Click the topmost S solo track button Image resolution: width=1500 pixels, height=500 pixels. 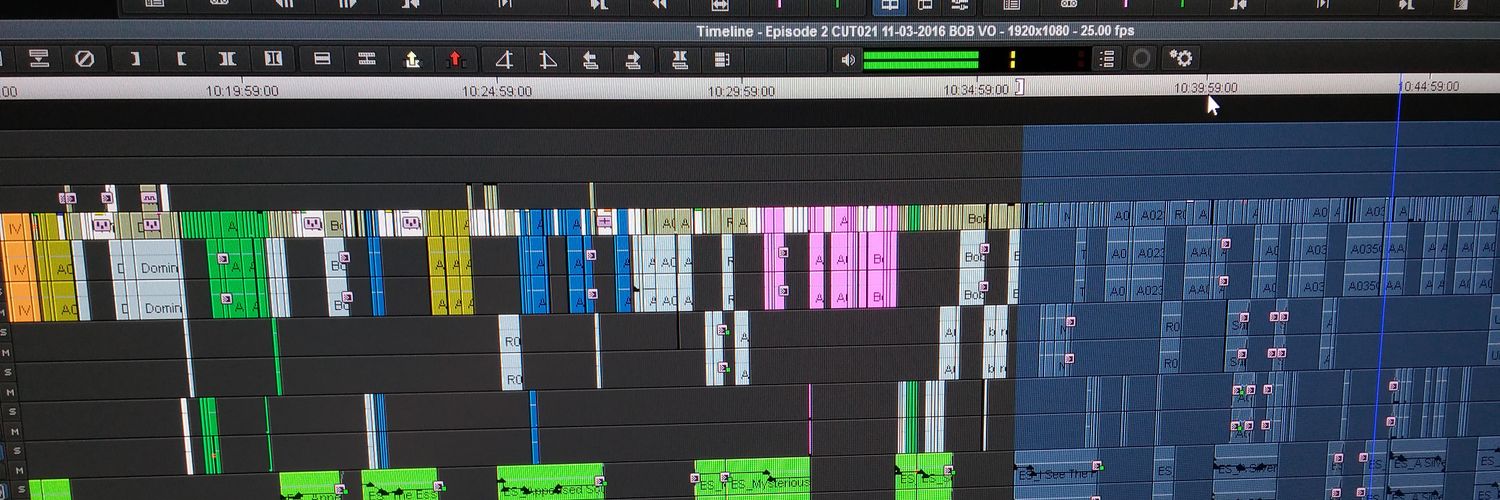pos(4,332)
